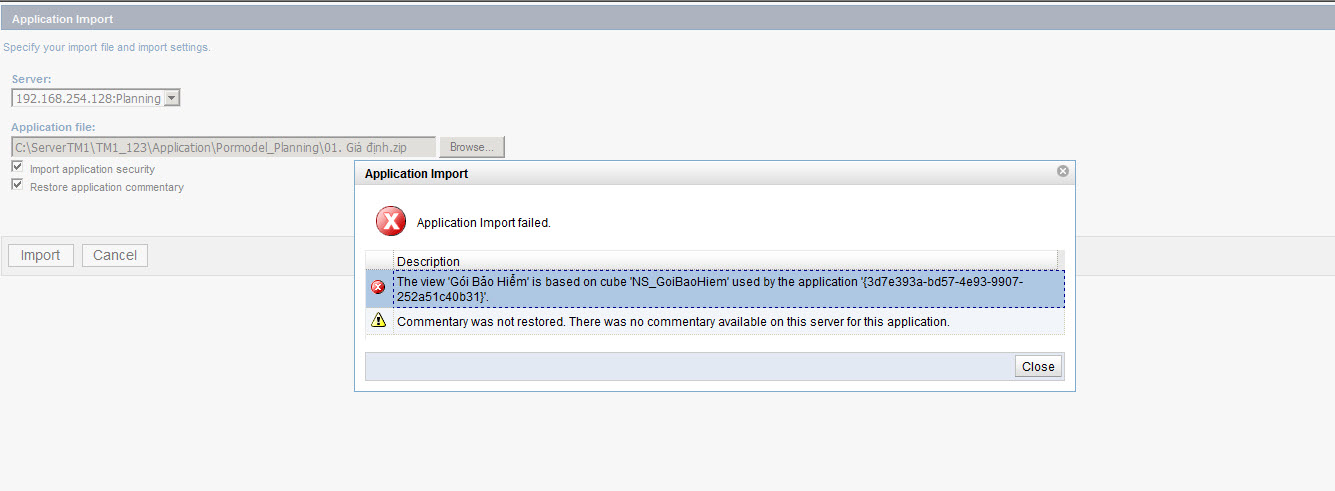Click 'Specify your import file' instruction text
This screenshot has width=1335, height=491.
coord(107,47)
